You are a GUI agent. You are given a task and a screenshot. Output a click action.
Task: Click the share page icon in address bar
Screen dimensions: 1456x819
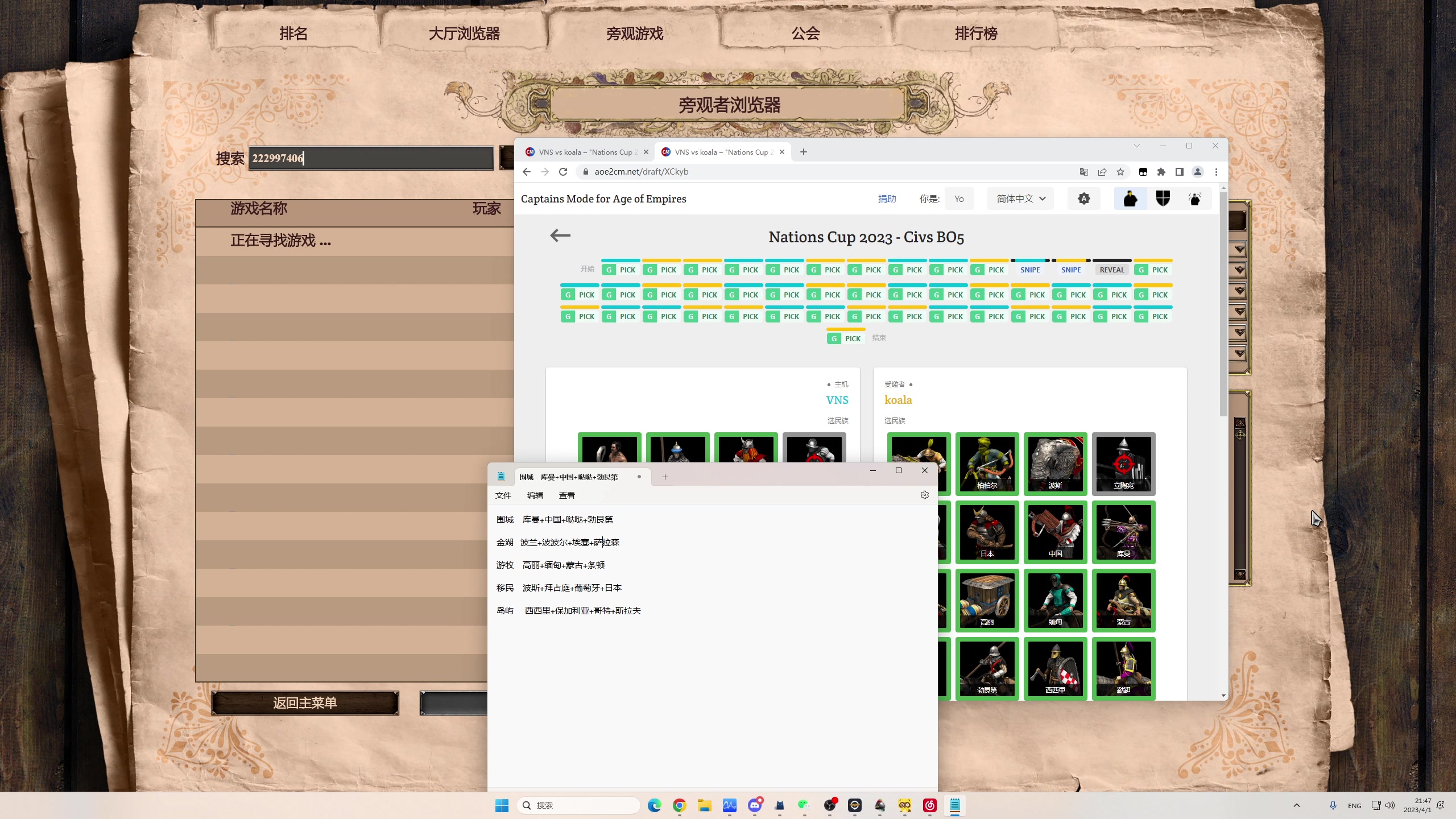(1102, 172)
